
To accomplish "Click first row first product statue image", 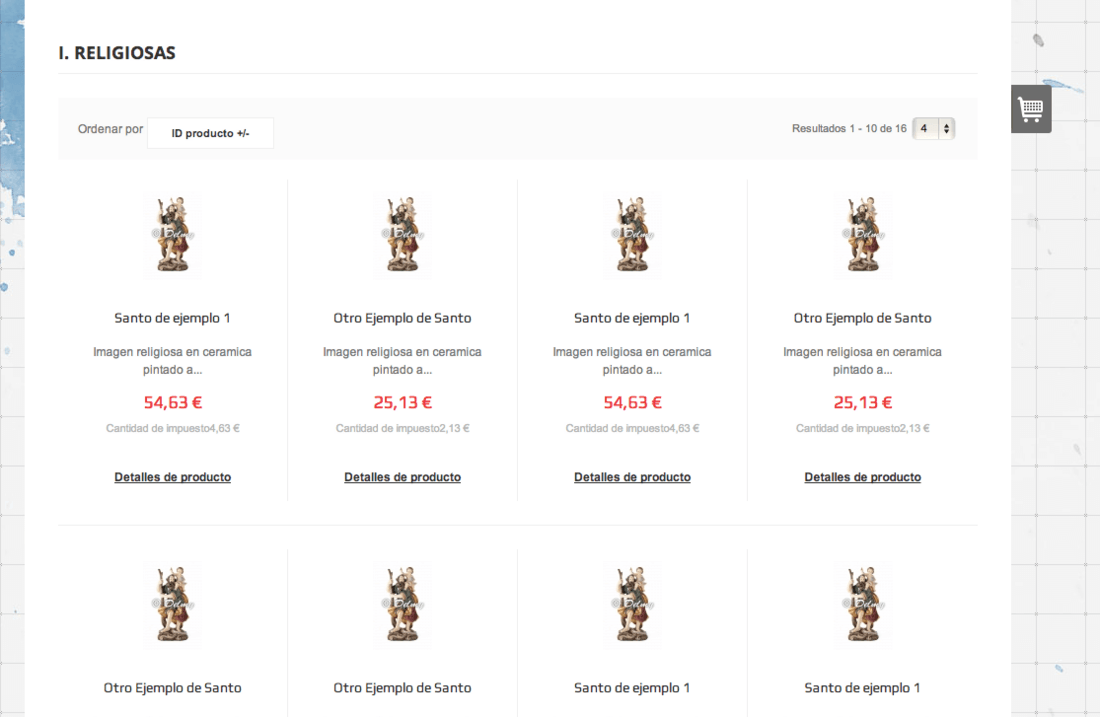I will coord(173,234).
